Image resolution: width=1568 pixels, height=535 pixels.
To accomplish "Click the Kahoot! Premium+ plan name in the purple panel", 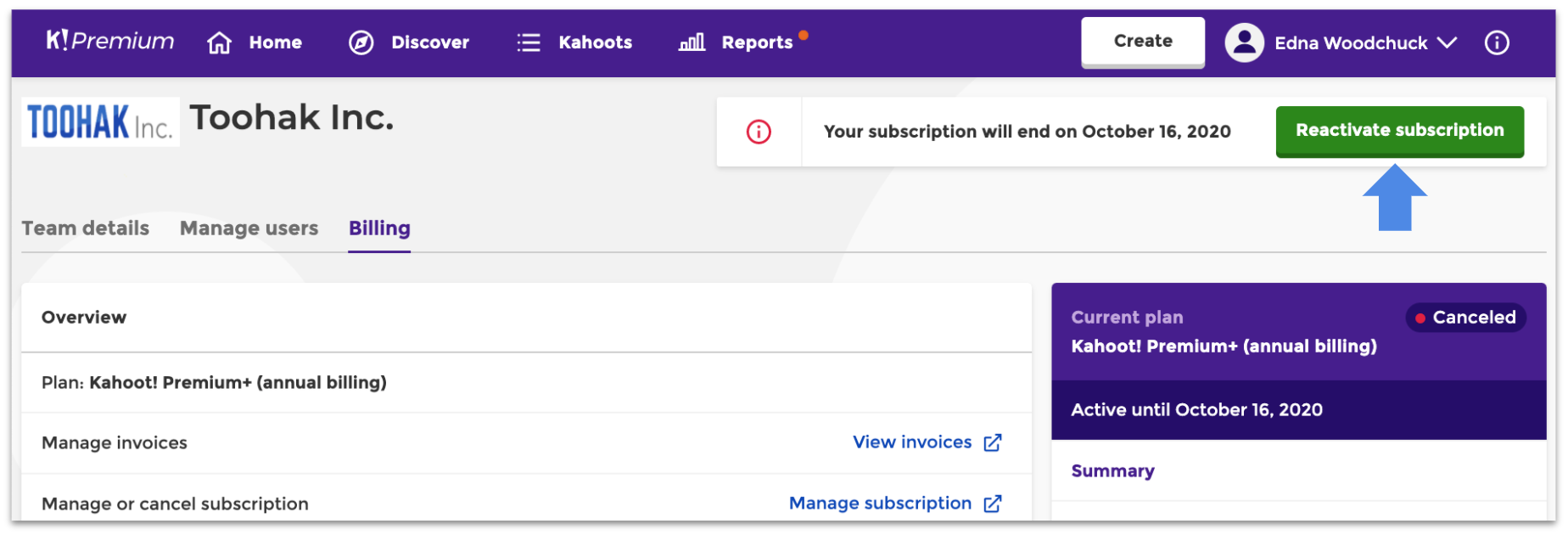I will pos(1224,346).
